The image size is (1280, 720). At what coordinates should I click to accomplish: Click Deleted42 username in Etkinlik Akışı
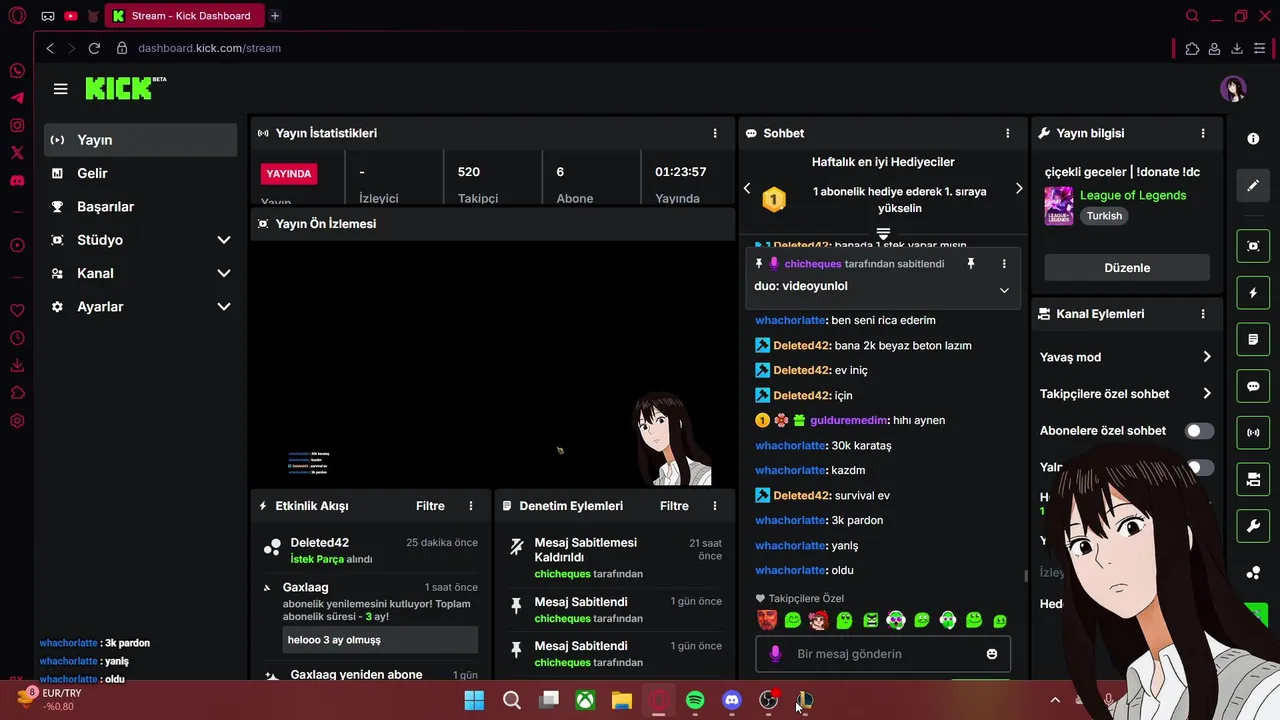[x=320, y=543]
